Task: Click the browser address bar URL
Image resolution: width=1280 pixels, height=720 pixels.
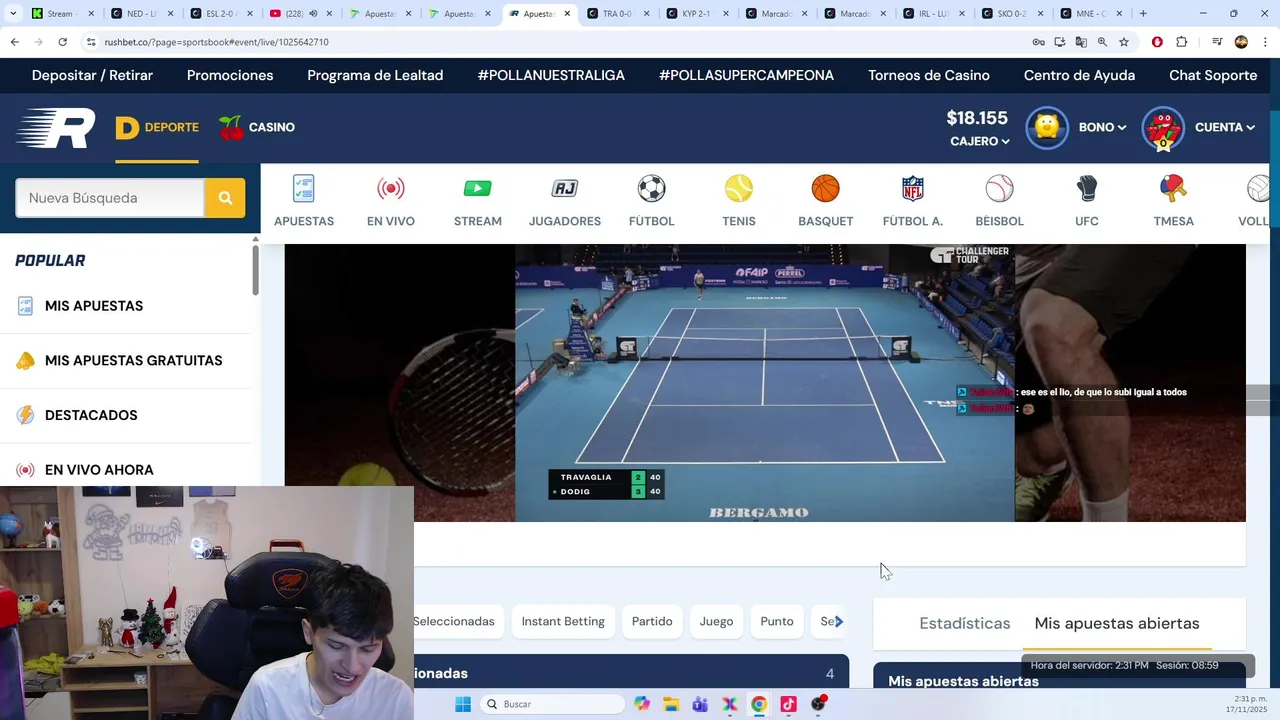Action: tap(216, 42)
